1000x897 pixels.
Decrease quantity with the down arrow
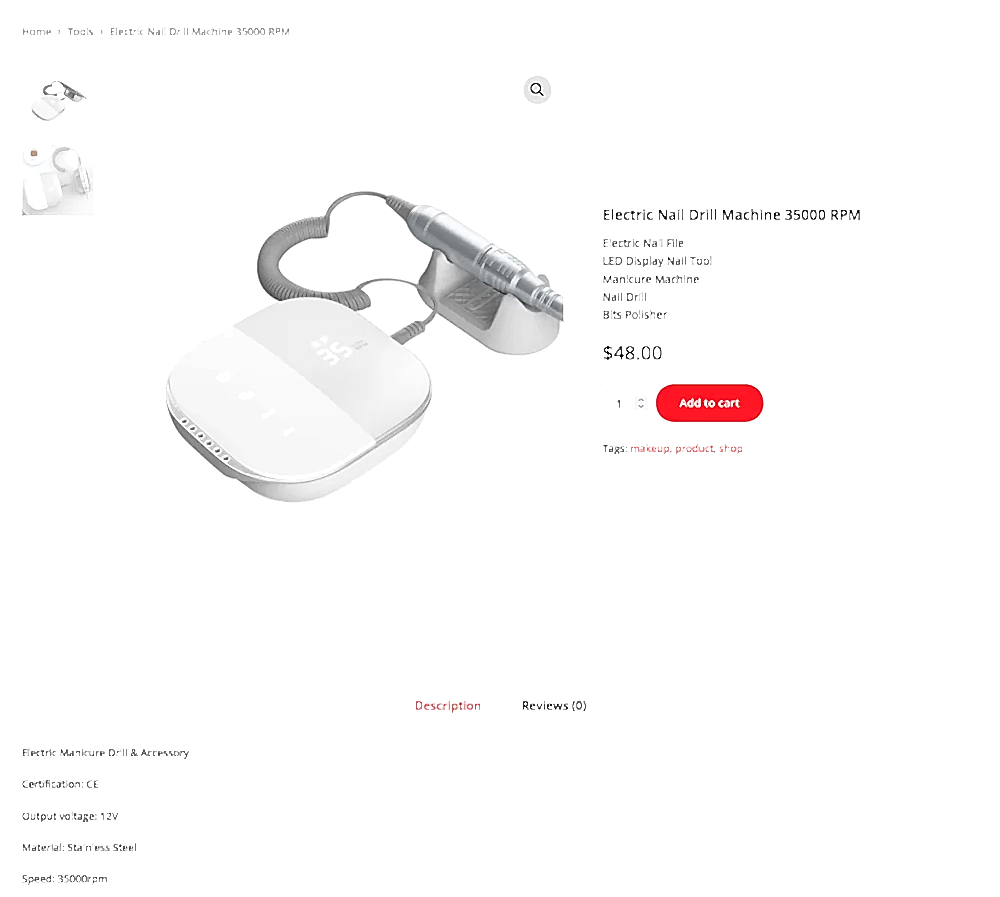[x=641, y=406]
